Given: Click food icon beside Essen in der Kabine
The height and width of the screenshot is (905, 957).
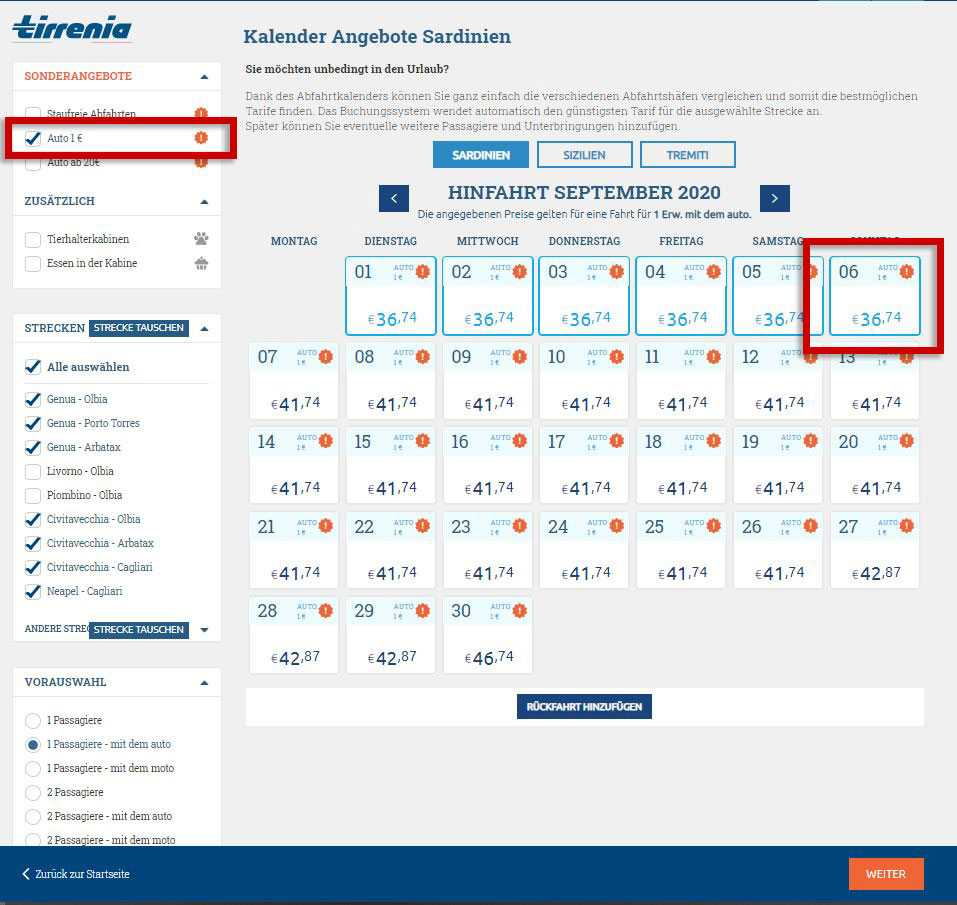Looking at the screenshot, I should [x=201, y=263].
